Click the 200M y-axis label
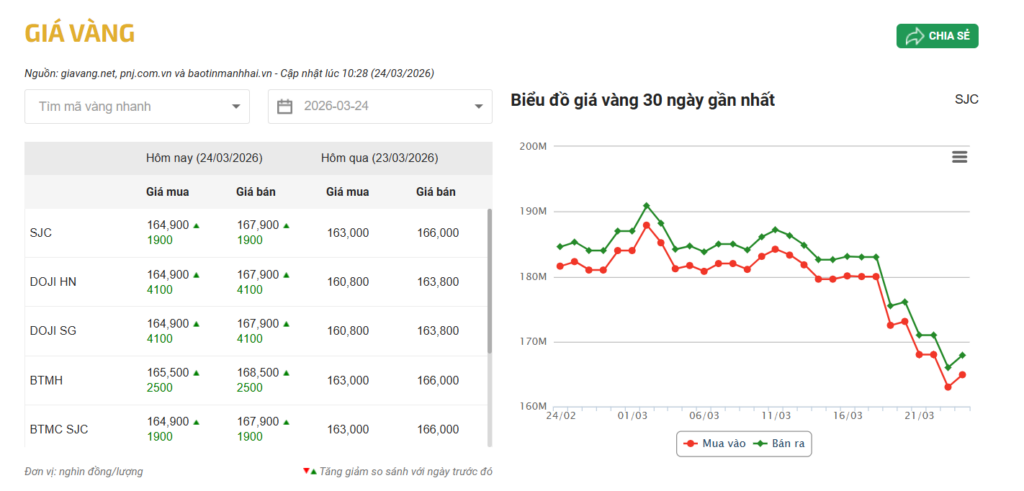Screen dimensions: 1024x491 [532, 146]
